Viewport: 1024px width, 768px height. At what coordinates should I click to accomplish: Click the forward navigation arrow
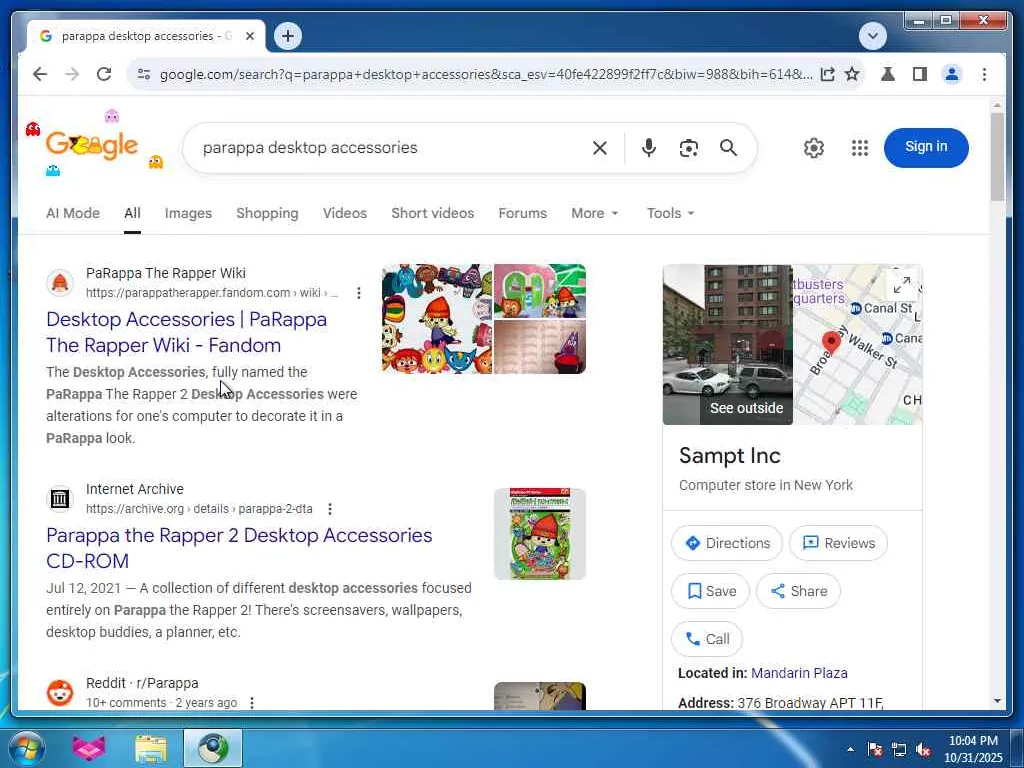point(72,74)
